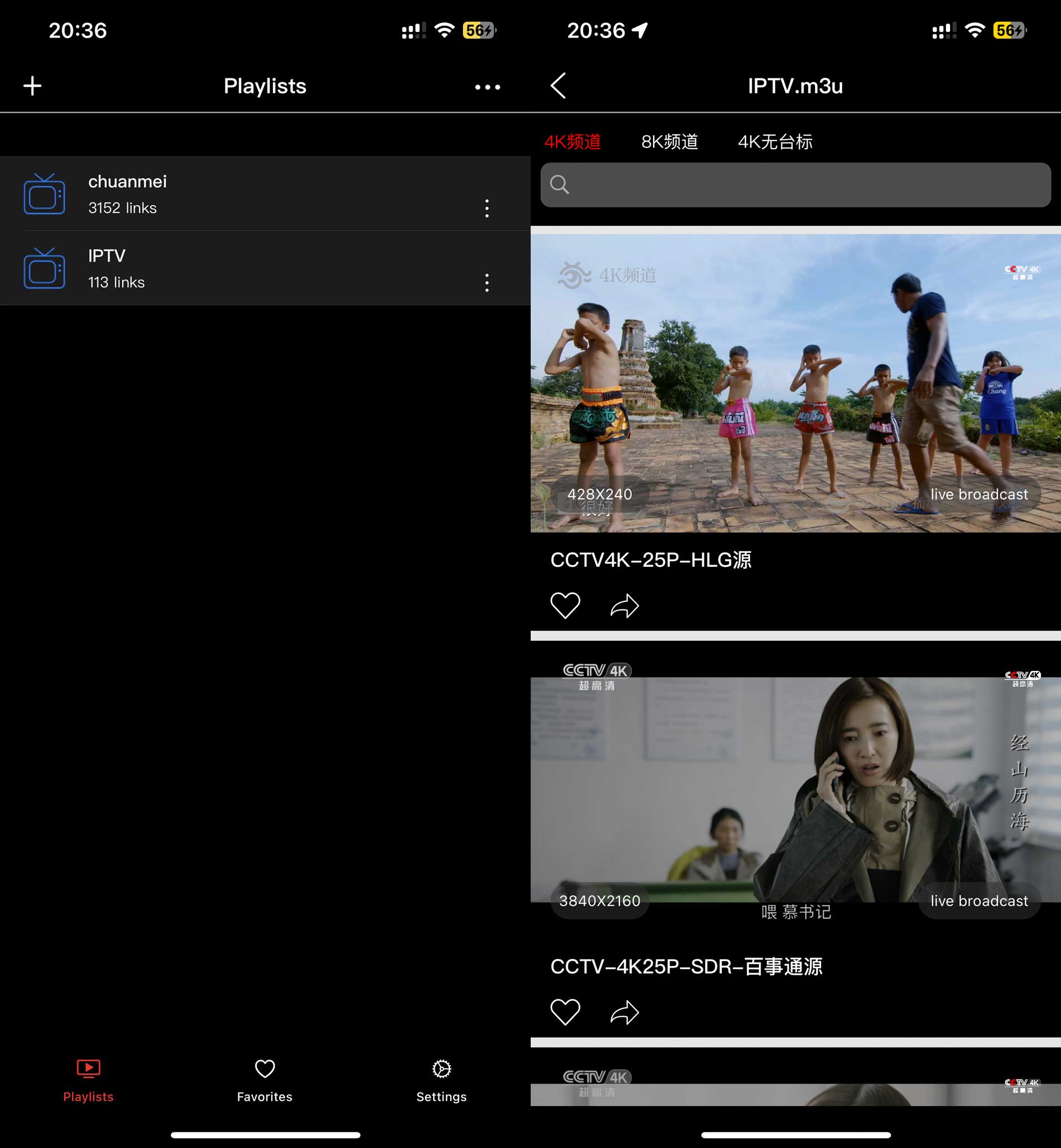Go back from IPTV.m3u with the chevron

[x=558, y=85]
